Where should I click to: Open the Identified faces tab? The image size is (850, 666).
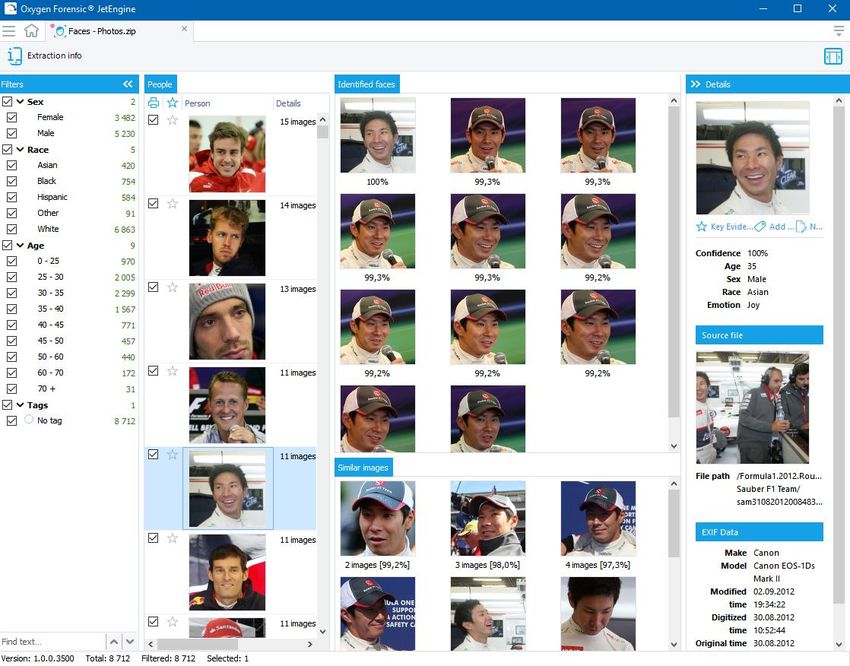366,84
